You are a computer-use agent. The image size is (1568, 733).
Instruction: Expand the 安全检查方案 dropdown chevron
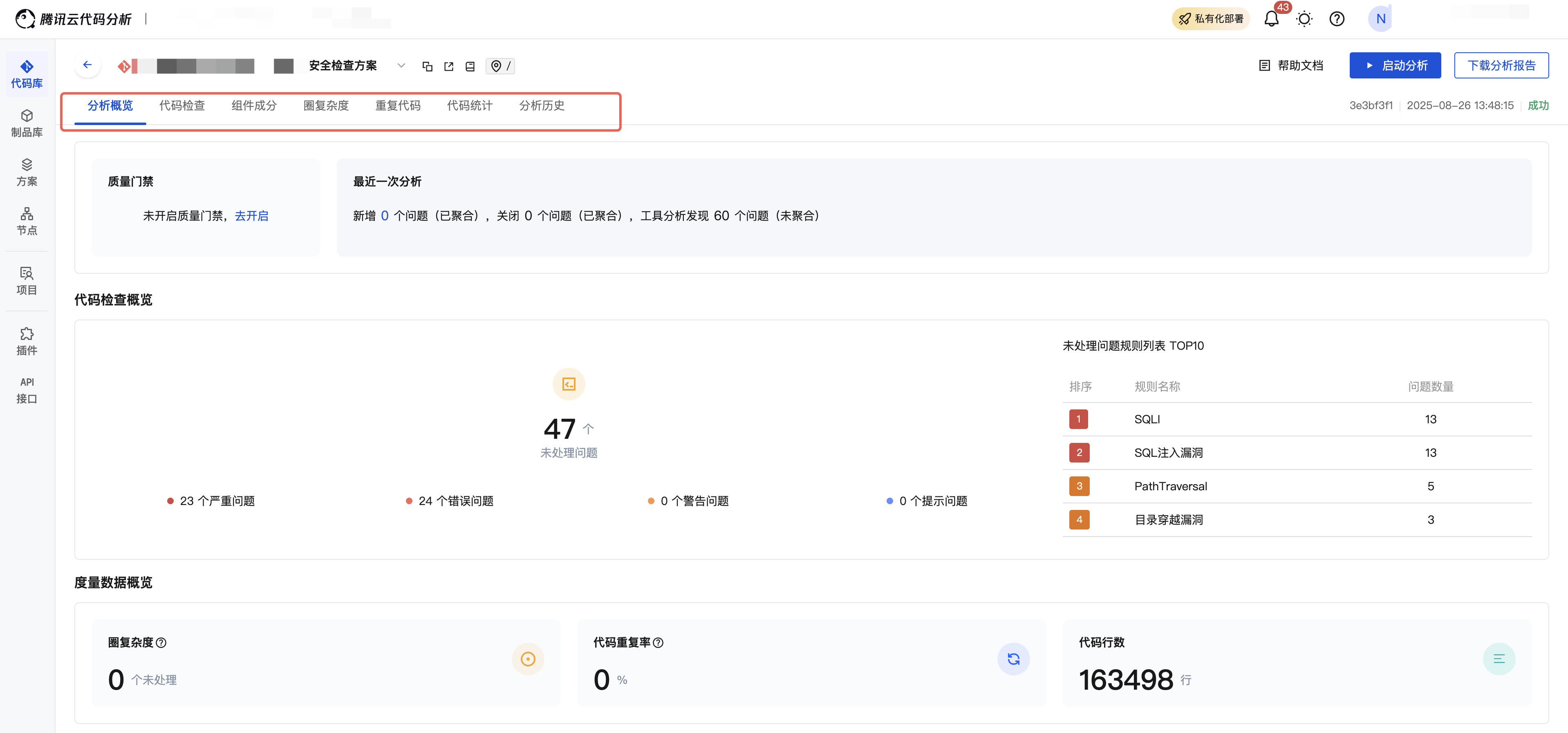(401, 66)
